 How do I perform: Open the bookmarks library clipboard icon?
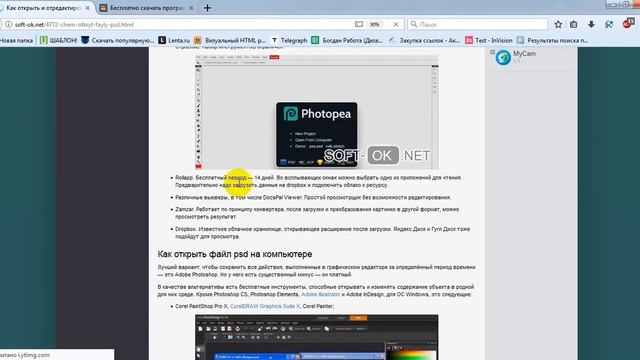point(573,24)
